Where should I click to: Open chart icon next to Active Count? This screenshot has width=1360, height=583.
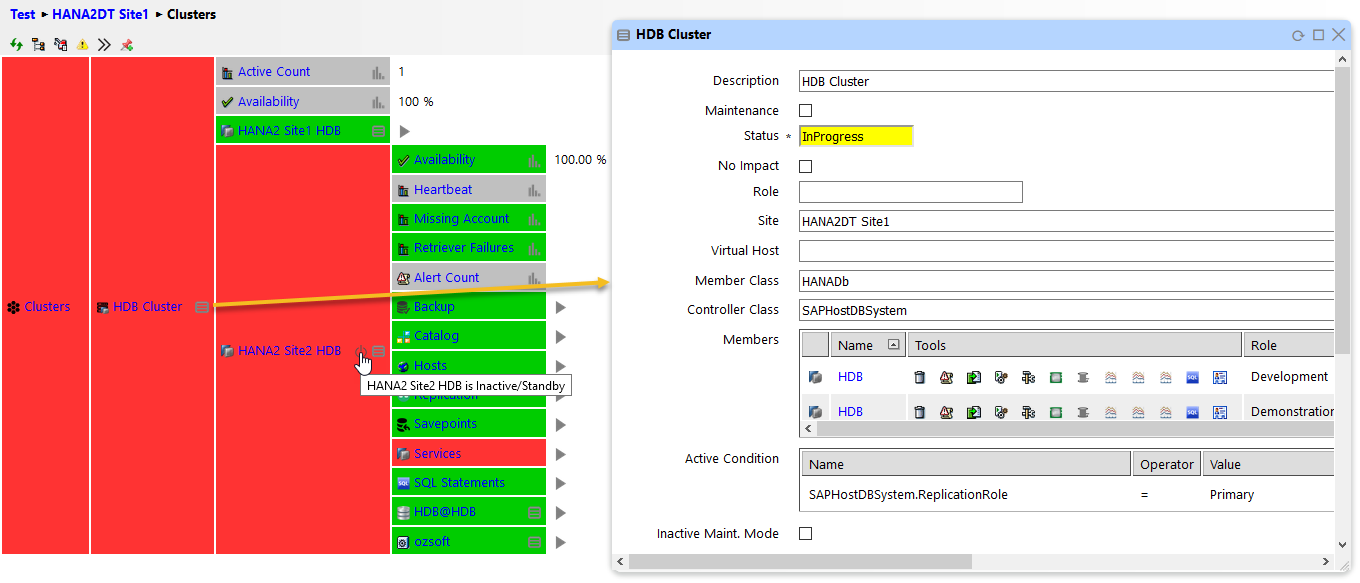click(378, 72)
